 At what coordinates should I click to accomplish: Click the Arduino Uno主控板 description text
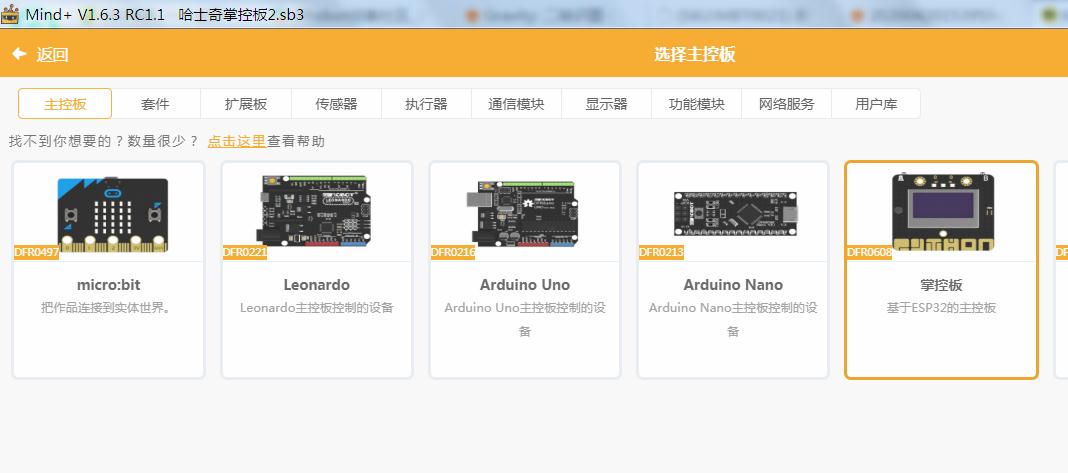click(x=524, y=319)
